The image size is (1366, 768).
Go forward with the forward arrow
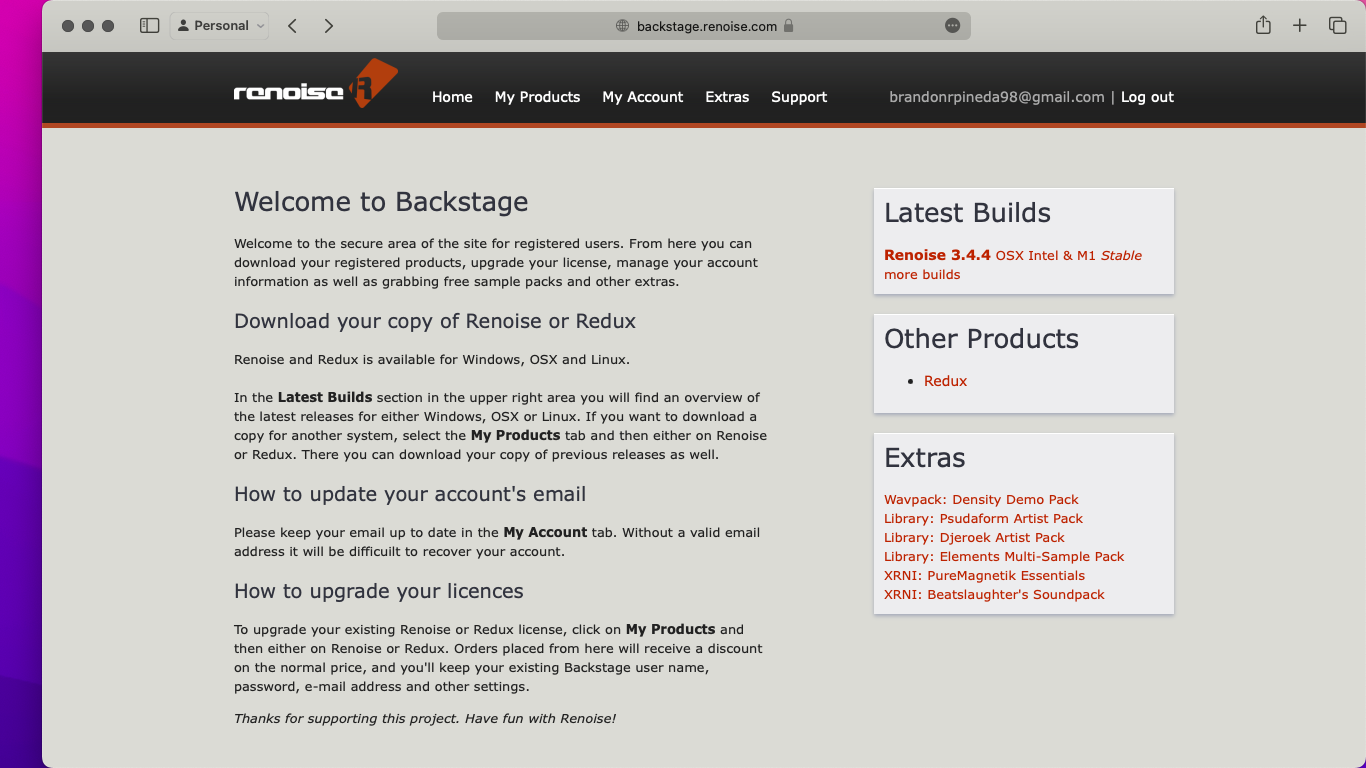click(x=329, y=26)
